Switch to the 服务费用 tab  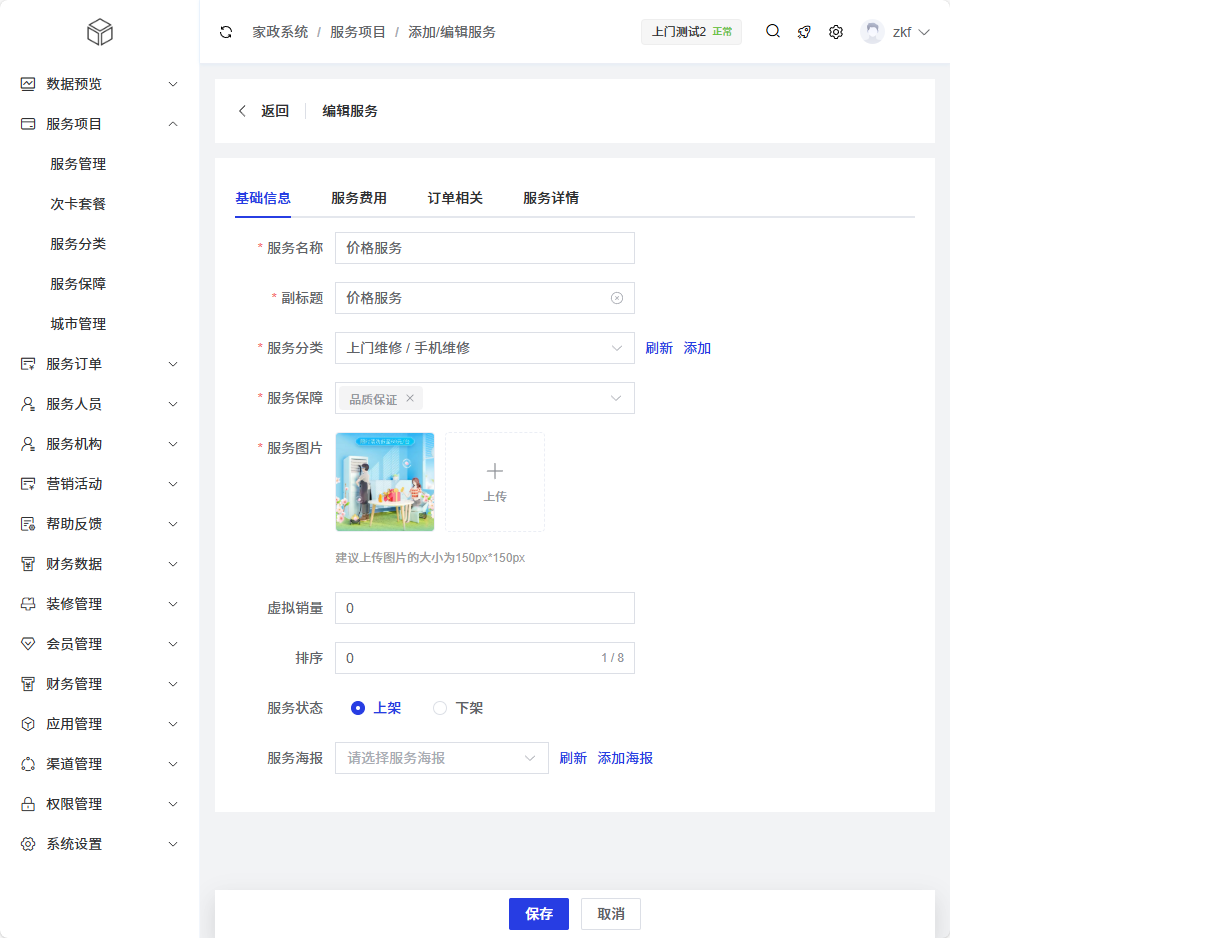point(359,198)
